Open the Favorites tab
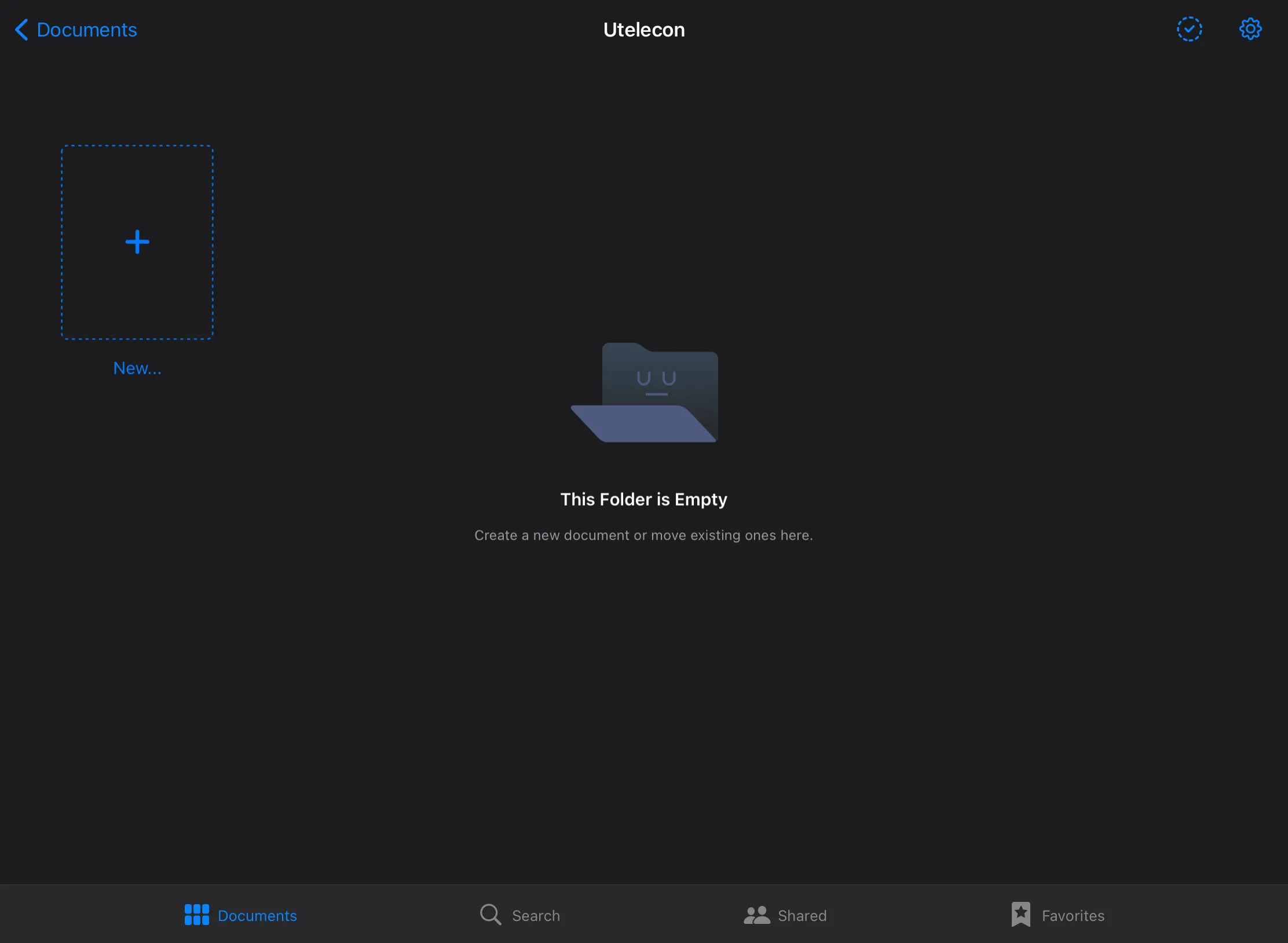 (x=1073, y=916)
